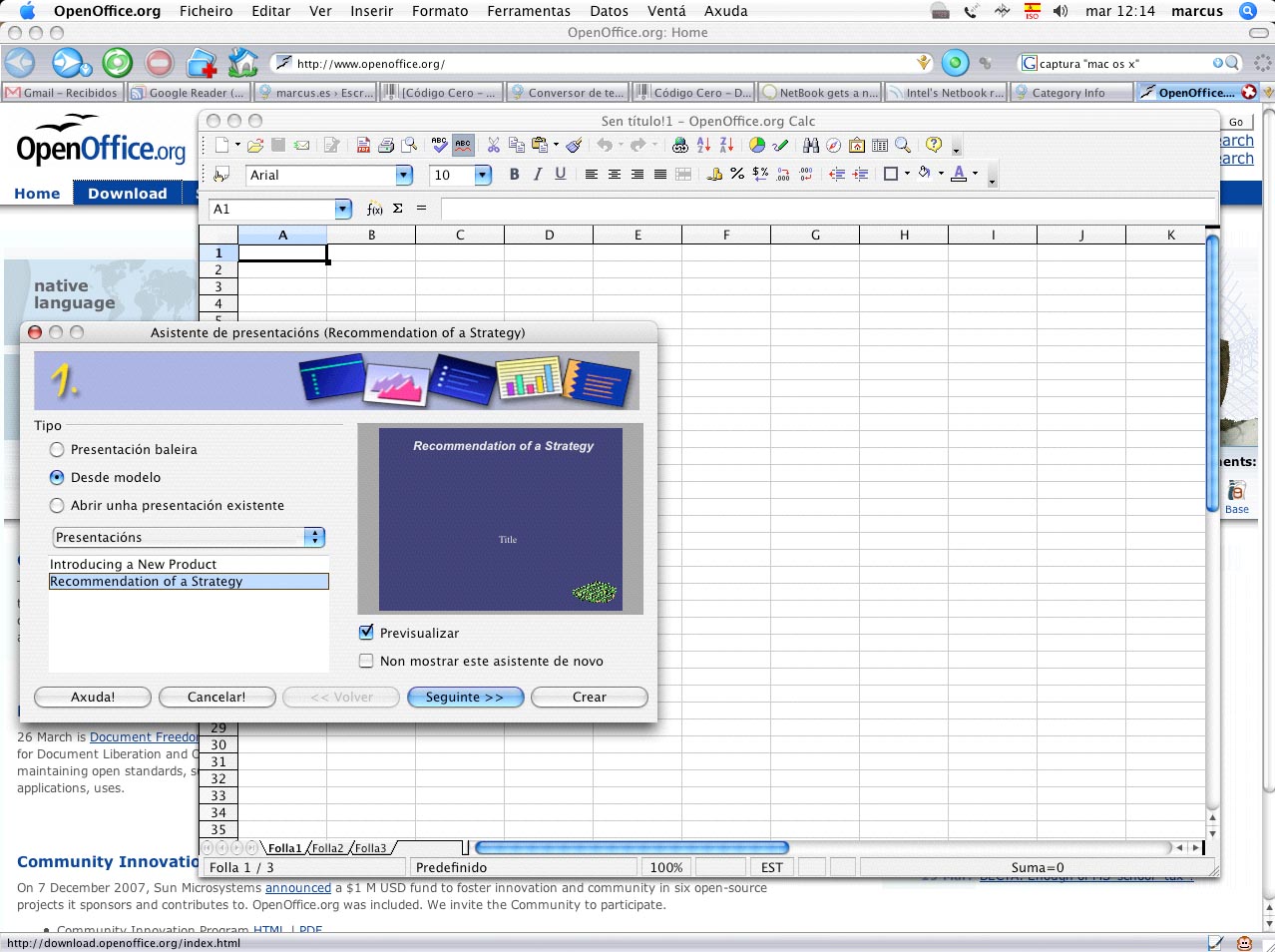Open the Formato menu
The height and width of the screenshot is (952, 1275).
440,11
